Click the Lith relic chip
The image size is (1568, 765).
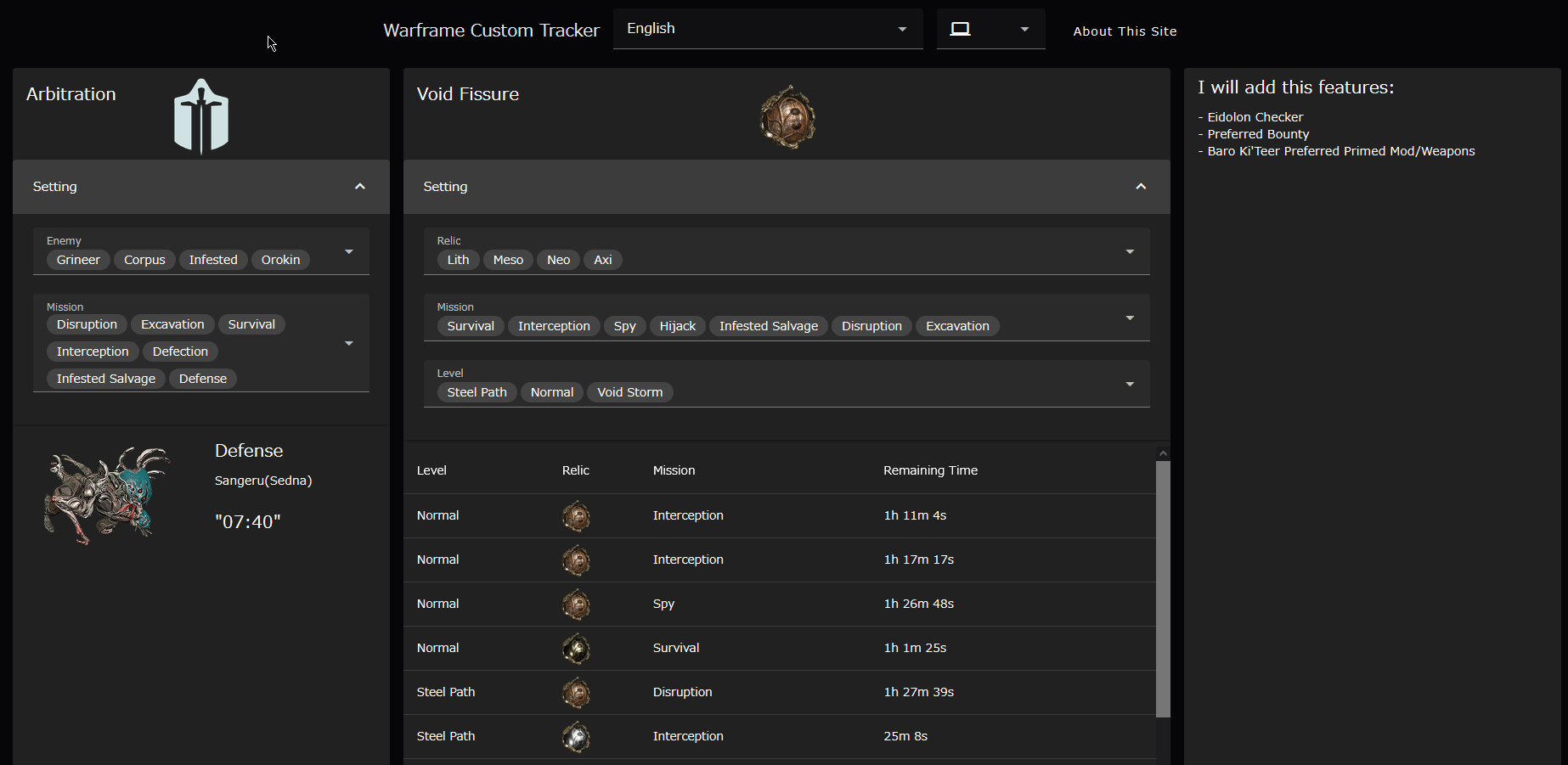point(459,260)
